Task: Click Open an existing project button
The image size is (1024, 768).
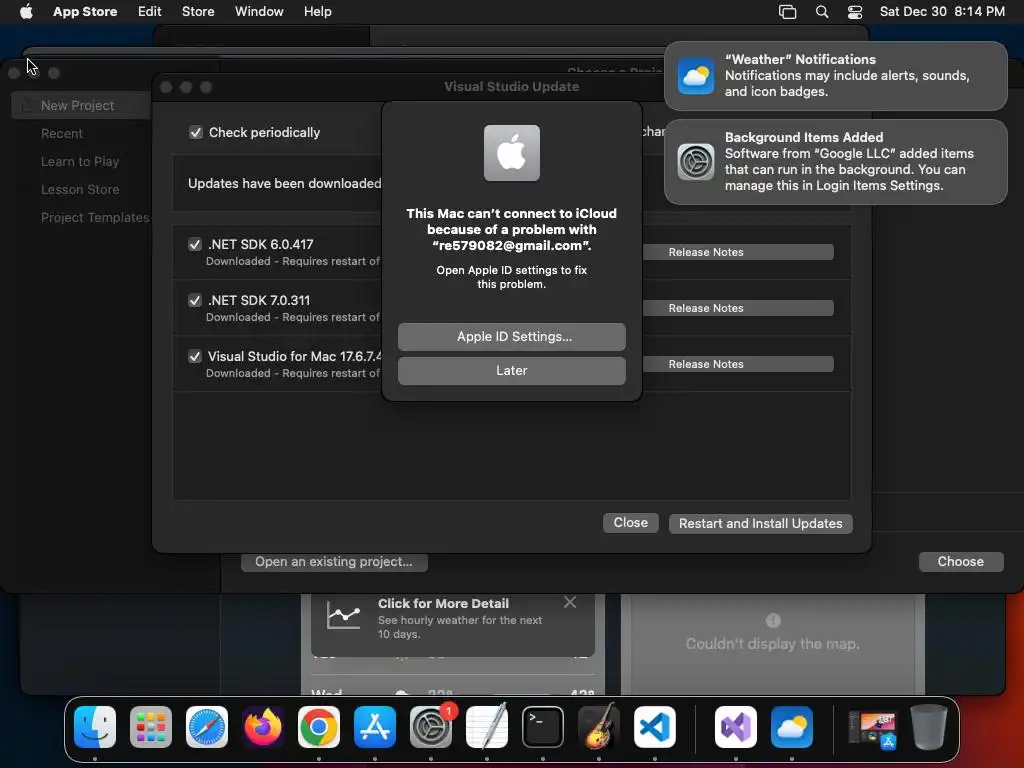Action: [334, 562]
